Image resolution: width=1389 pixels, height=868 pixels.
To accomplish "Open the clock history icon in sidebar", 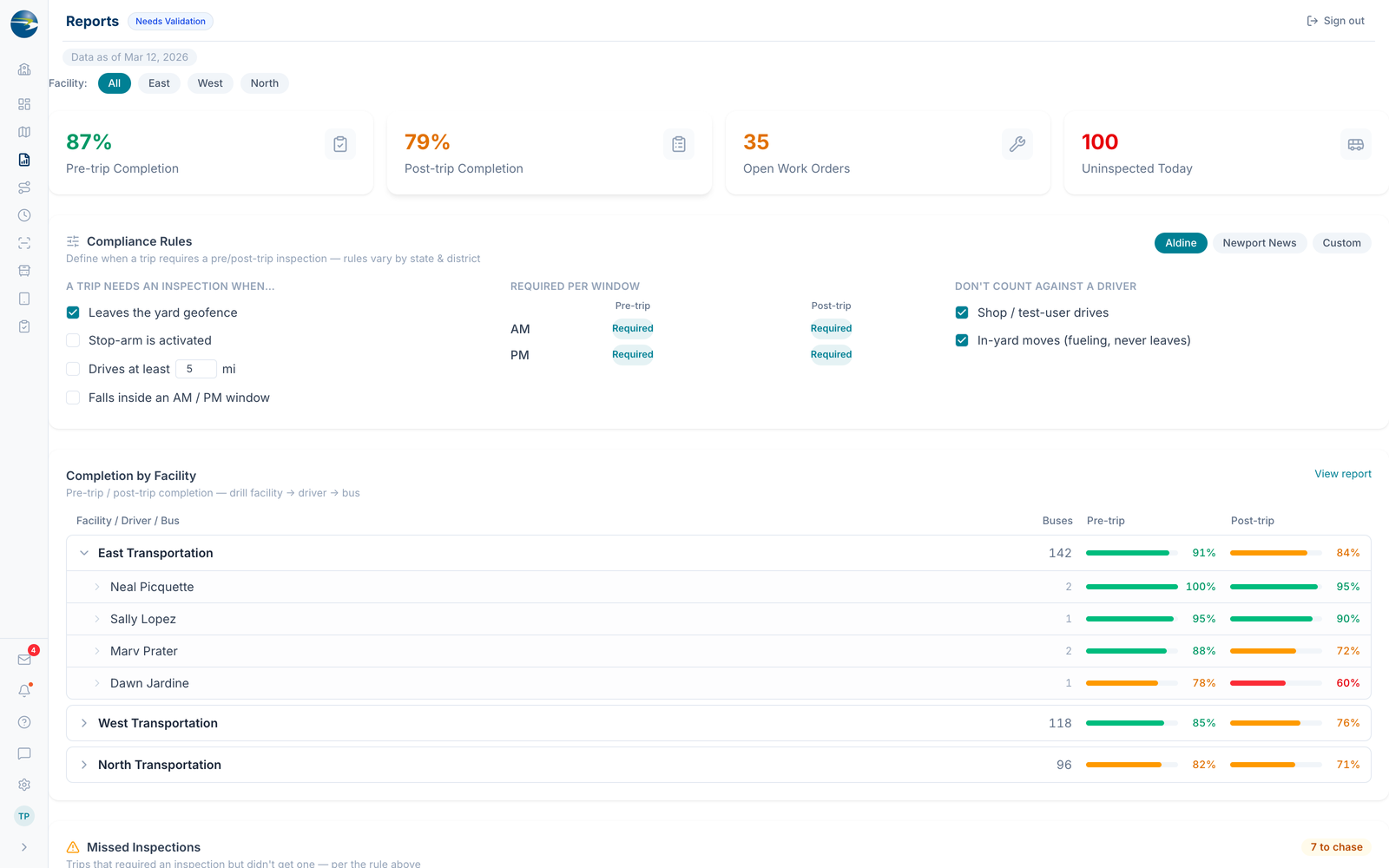I will 24,215.
